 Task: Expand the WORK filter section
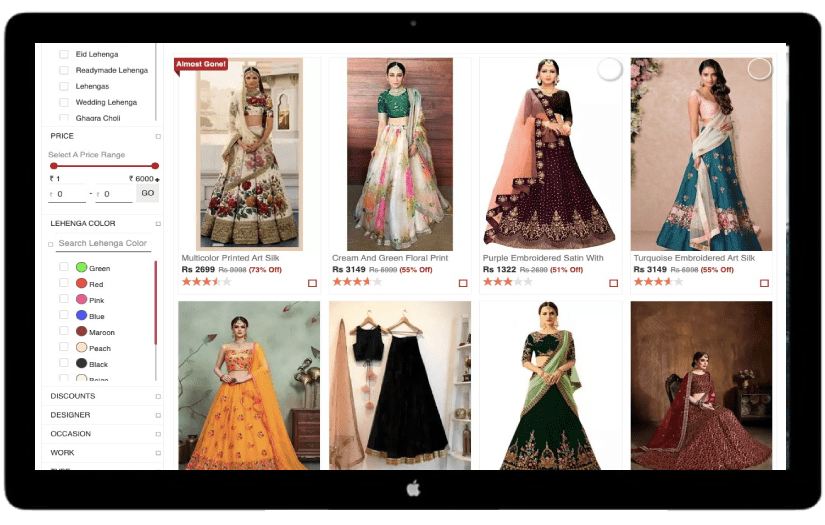[x=158, y=453]
